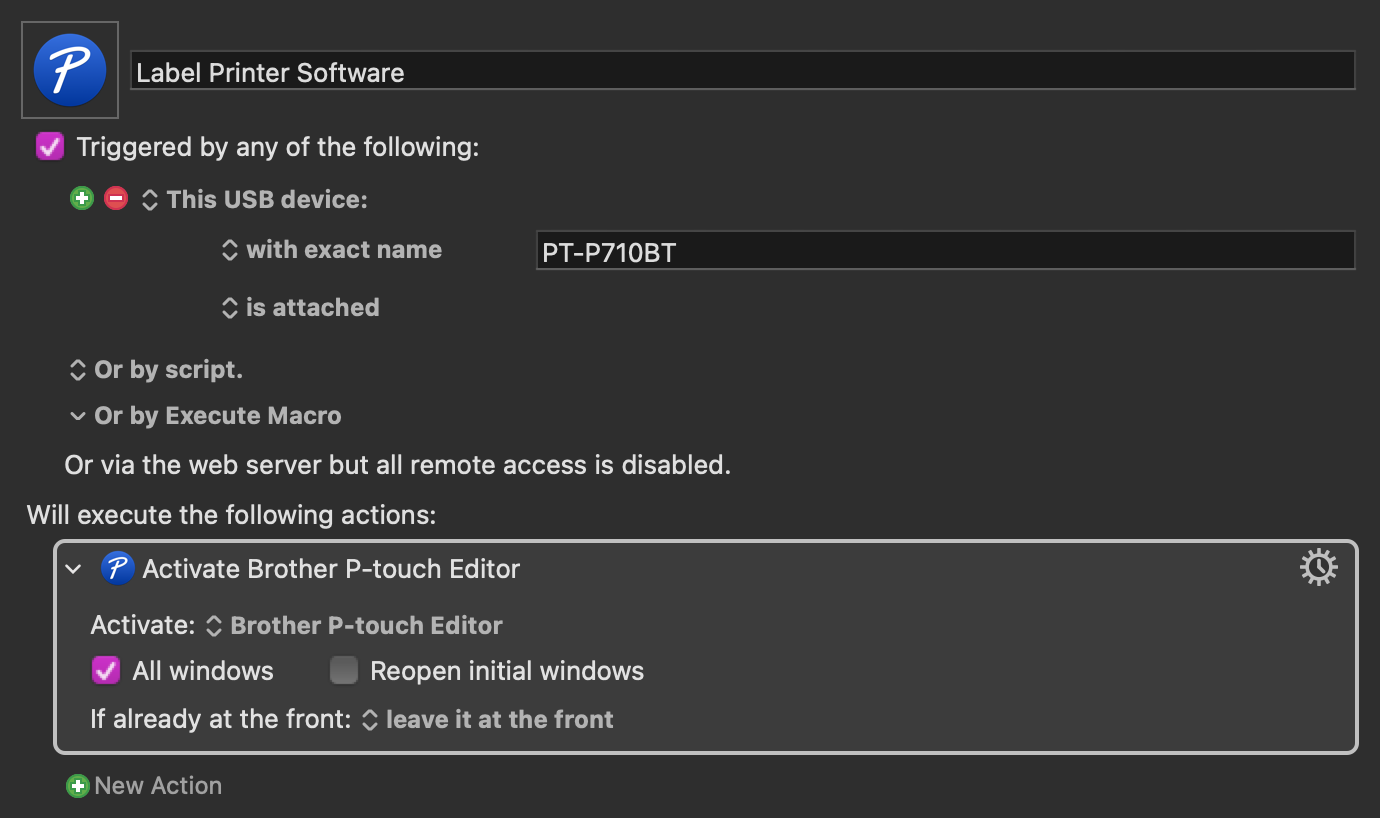Collapse the Or by Execute Macro section
Screen dimensions: 1380x818
tap(77, 415)
